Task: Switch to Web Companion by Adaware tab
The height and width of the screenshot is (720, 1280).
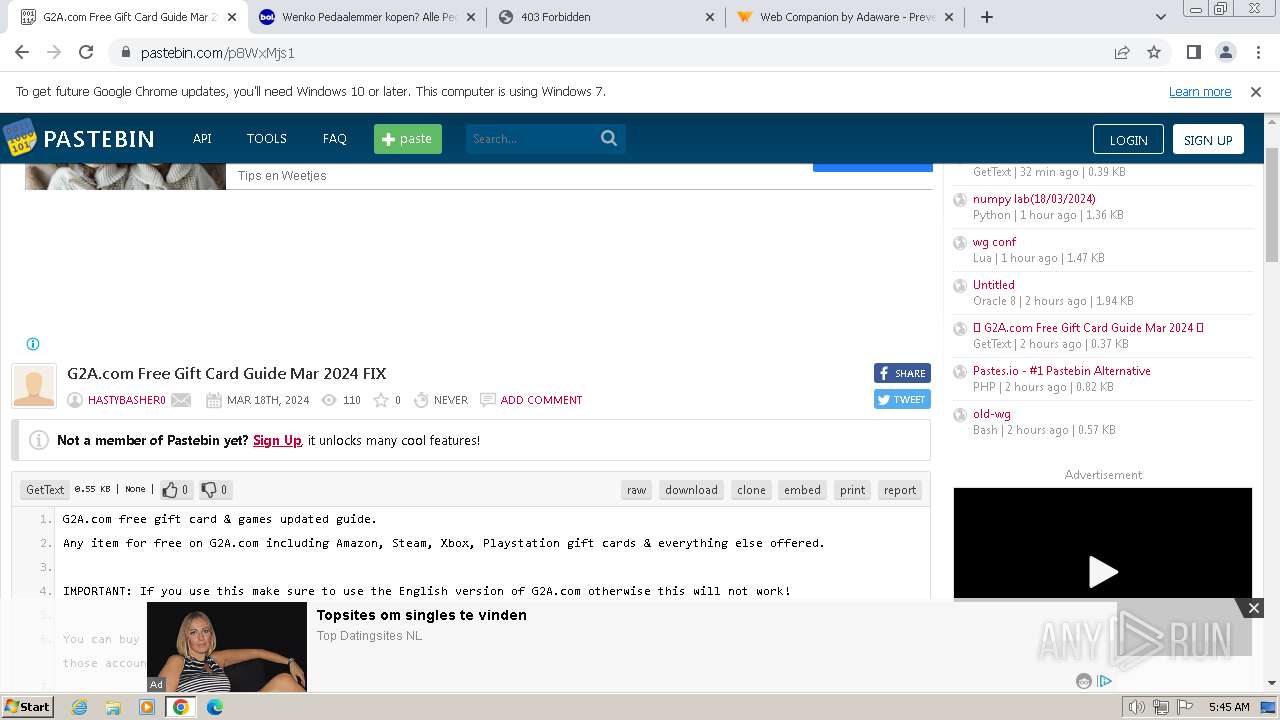Action: (845, 17)
